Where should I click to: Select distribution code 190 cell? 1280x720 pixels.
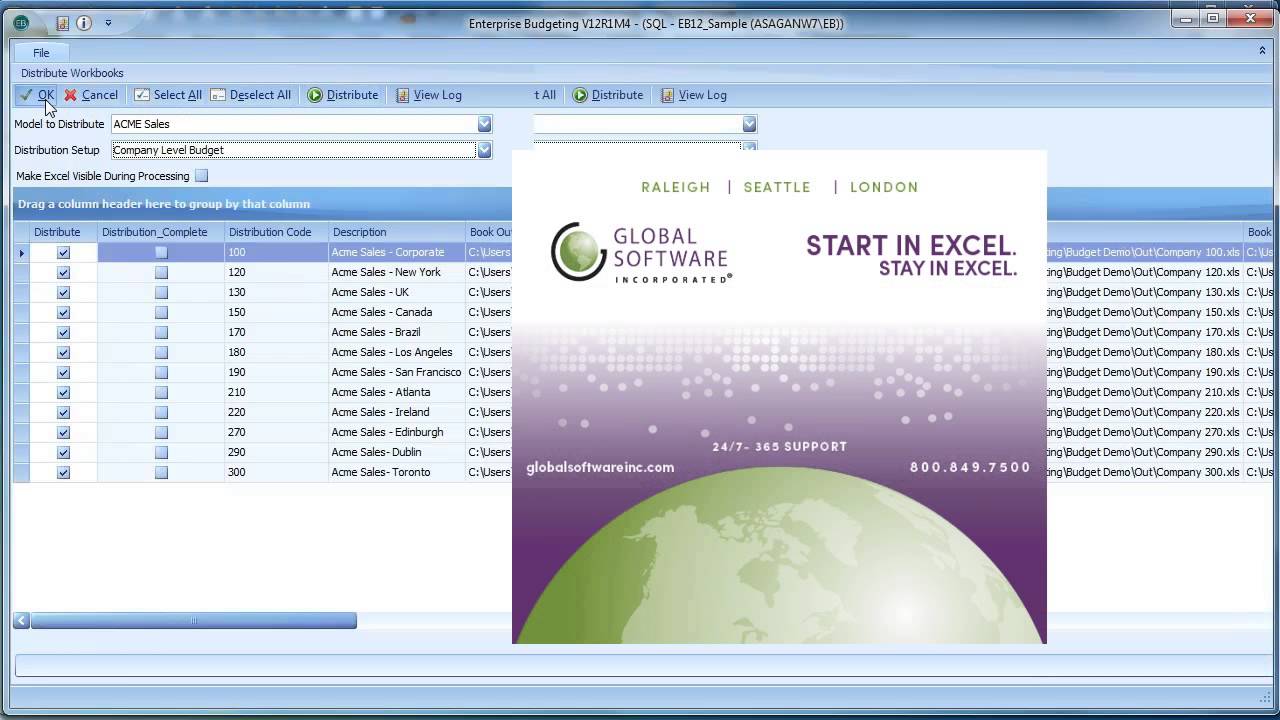click(x=276, y=372)
